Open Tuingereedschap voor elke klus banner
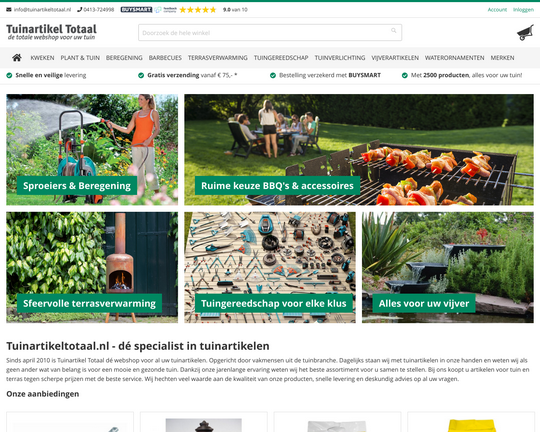This screenshot has height=432, width=540. pyautogui.click(x=270, y=267)
